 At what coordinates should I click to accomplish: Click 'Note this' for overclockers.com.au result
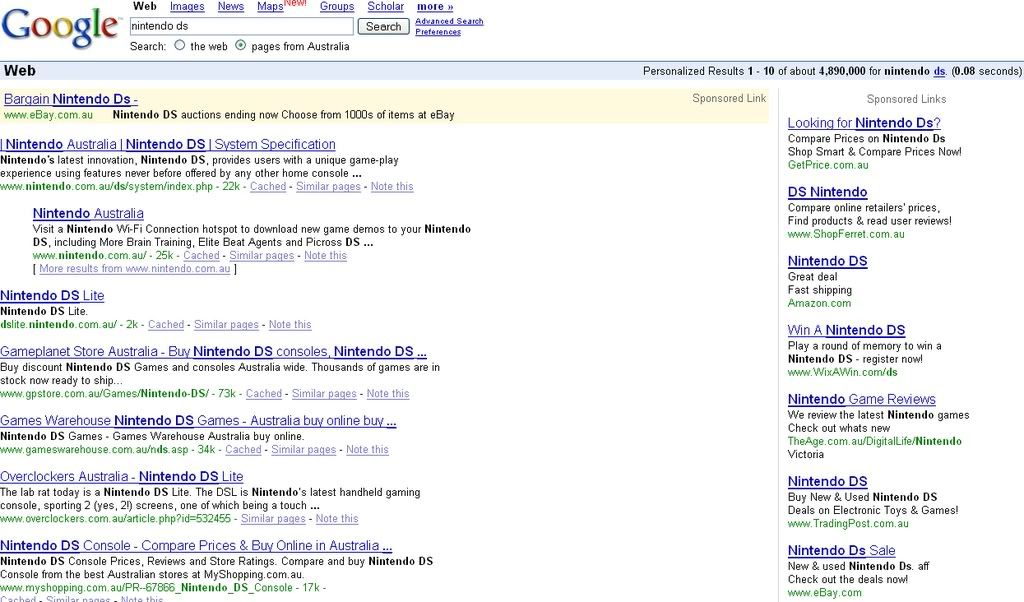click(337, 519)
